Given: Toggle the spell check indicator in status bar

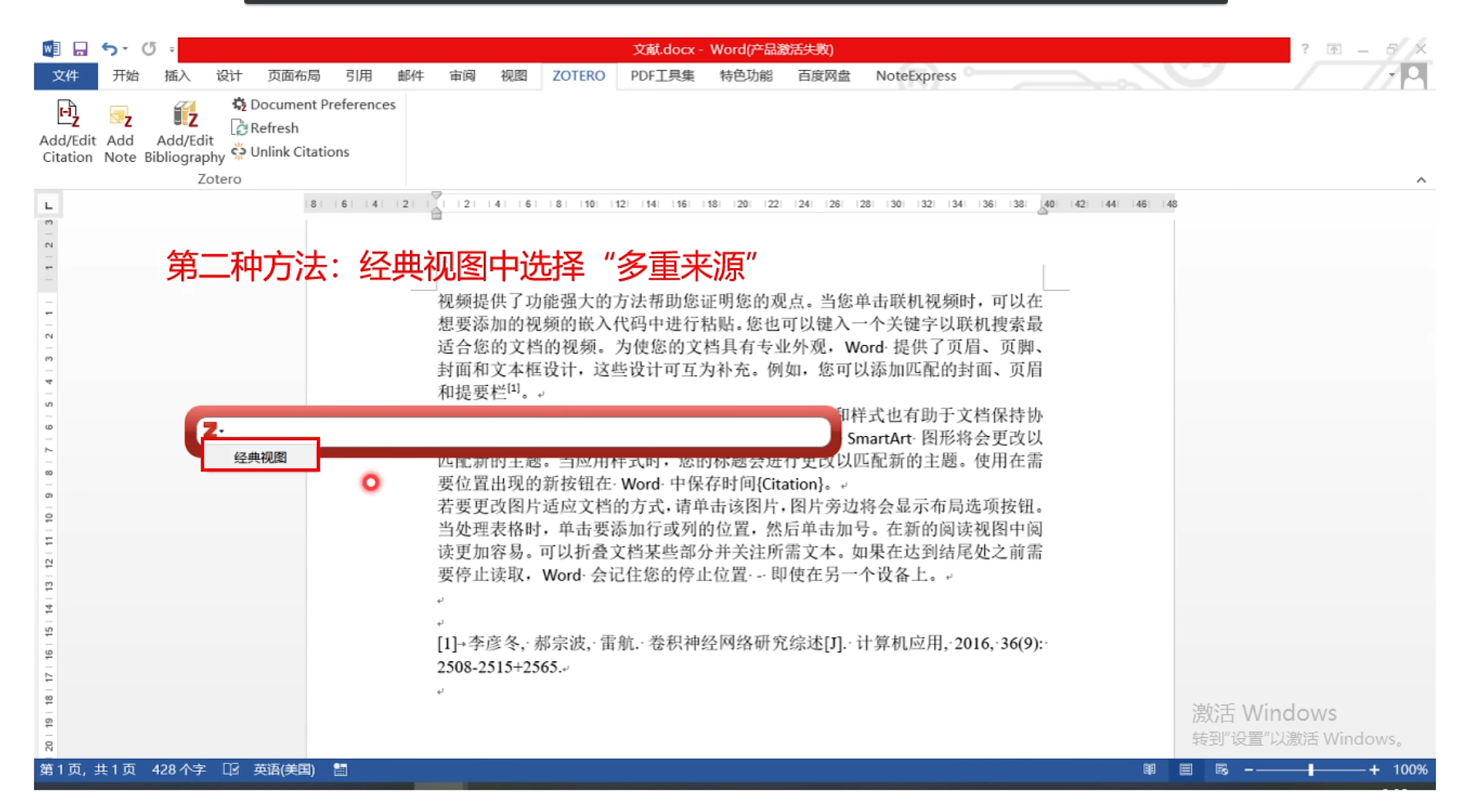Looking at the screenshot, I should click(x=230, y=769).
